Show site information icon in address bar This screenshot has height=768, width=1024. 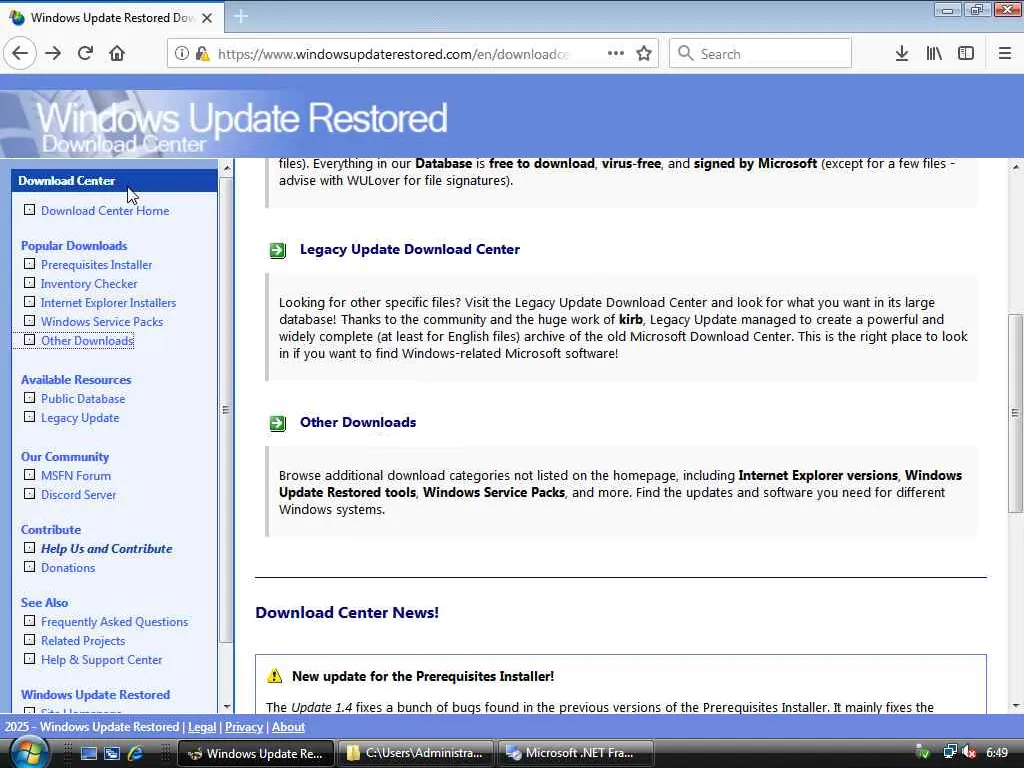click(182, 54)
